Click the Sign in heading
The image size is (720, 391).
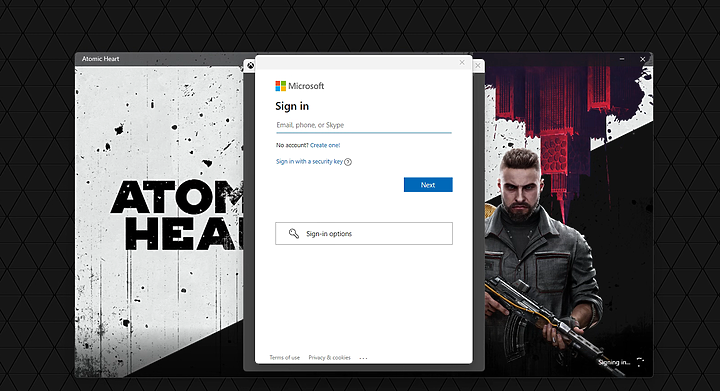pos(292,106)
